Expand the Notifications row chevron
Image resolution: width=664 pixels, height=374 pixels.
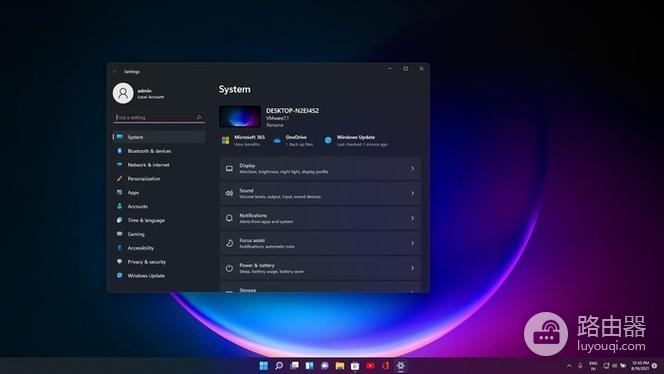click(x=412, y=218)
